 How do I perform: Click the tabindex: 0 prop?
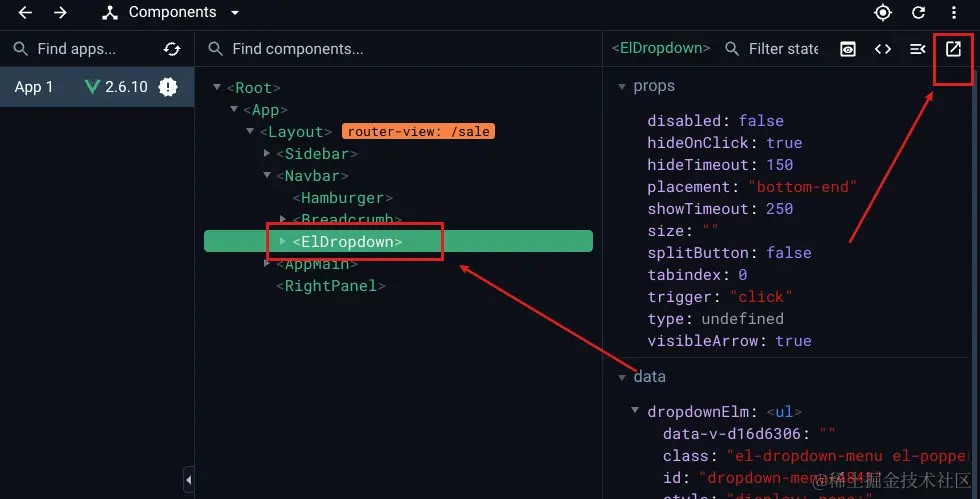697,275
